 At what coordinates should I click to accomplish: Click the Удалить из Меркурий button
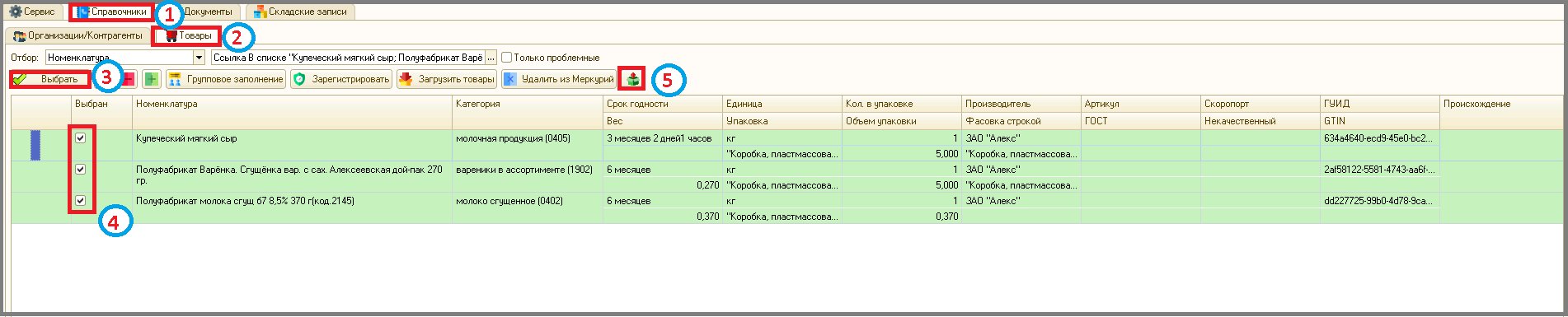pos(558,79)
